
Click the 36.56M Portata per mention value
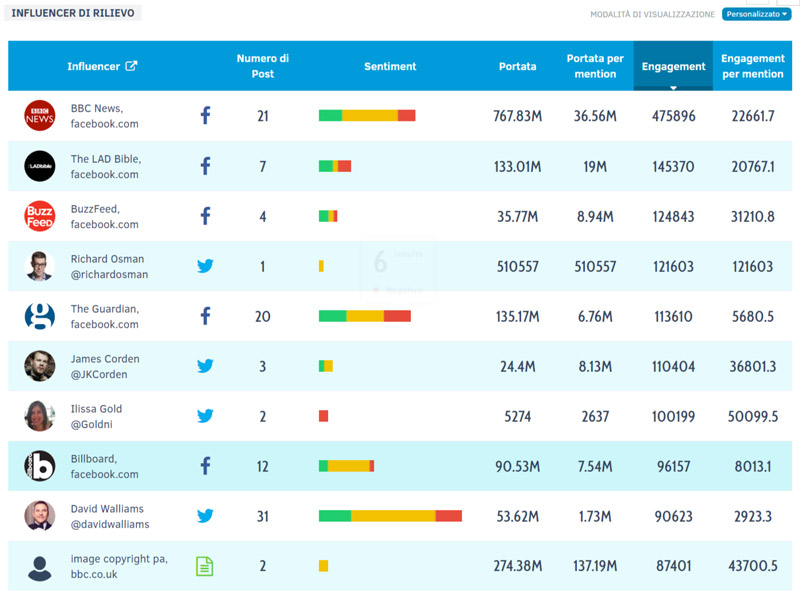595,116
